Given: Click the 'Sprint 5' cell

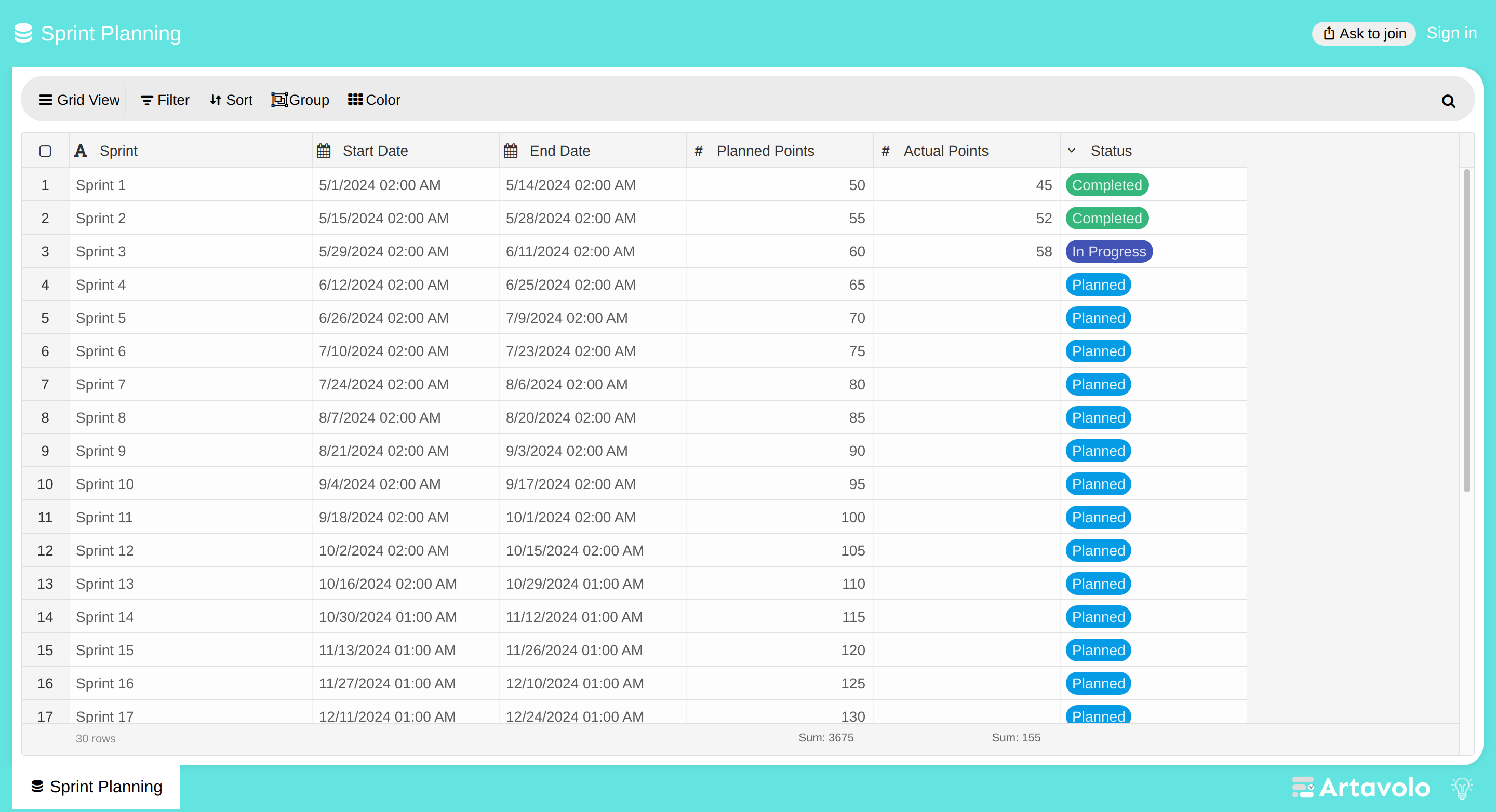Looking at the screenshot, I should coord(191,318).
